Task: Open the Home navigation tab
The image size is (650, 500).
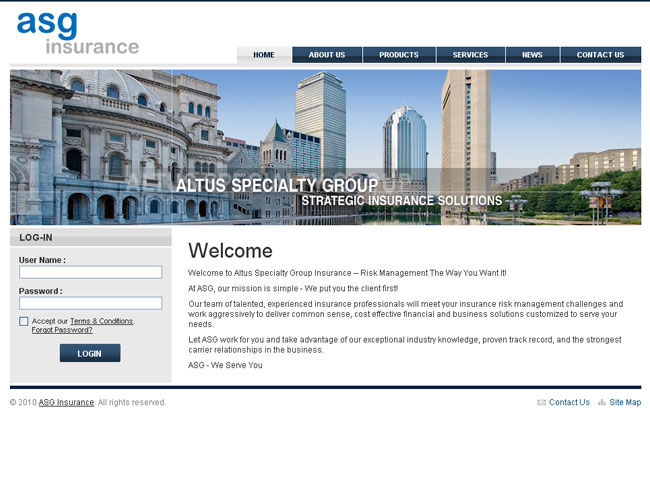Action: (264, 55)
